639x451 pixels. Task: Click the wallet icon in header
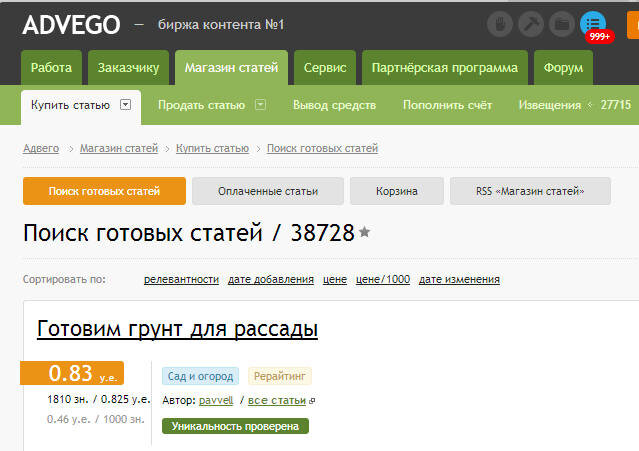click(562, 24)
